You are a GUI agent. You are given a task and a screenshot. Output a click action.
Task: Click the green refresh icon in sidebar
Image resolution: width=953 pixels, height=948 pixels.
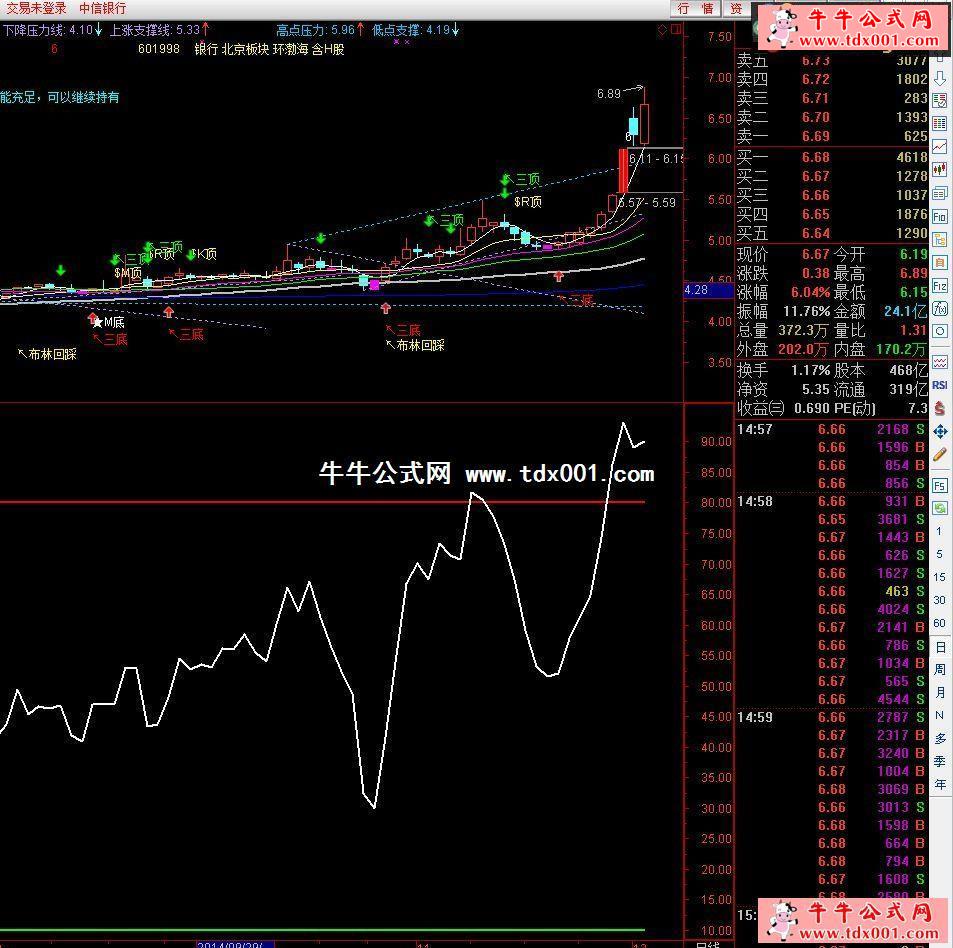(x=940, y=508)
